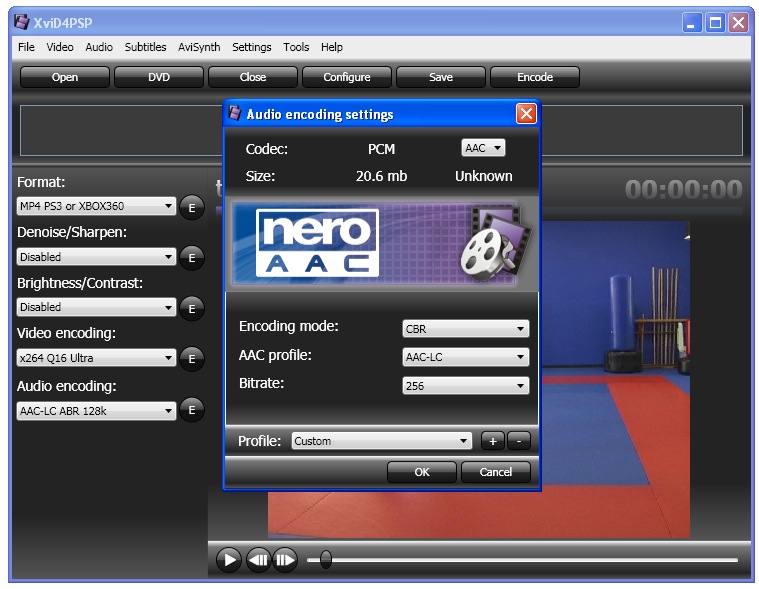Open the AAC profile dropdown
This screenshot has height=589, width=759.
coord(466,357)
